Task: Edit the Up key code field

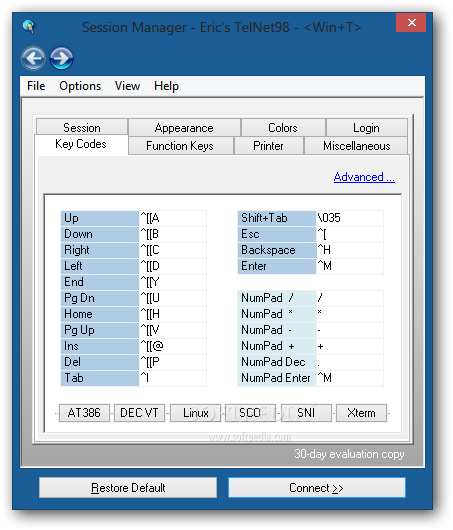Action: pos(173,218)
